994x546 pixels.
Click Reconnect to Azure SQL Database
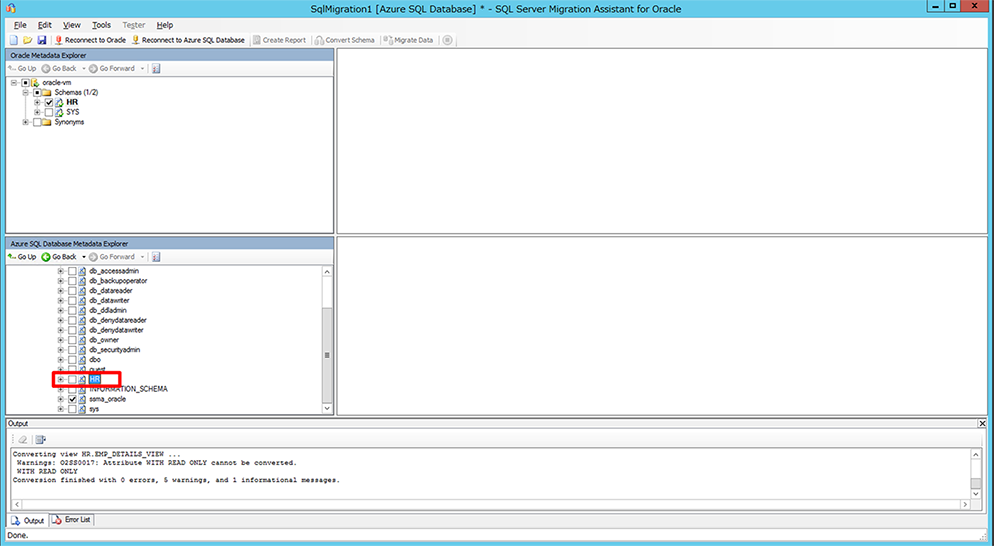point(189,40)
